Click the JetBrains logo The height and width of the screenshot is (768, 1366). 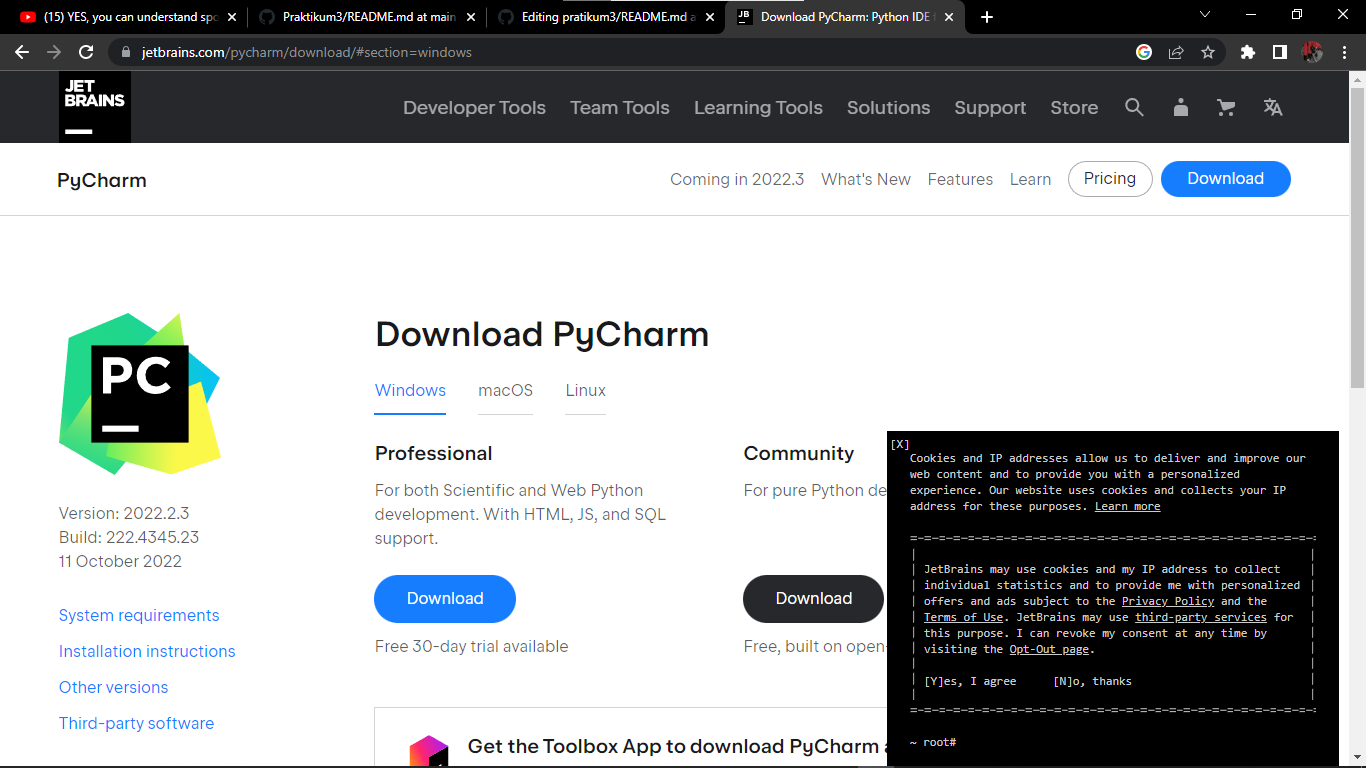(x=94, y=106)
